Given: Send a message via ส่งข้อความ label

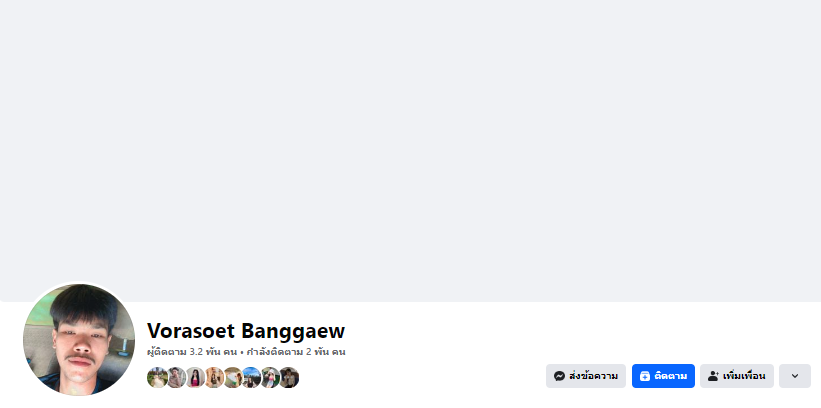Looking at the screenshot, I should (x=593, y=376).
